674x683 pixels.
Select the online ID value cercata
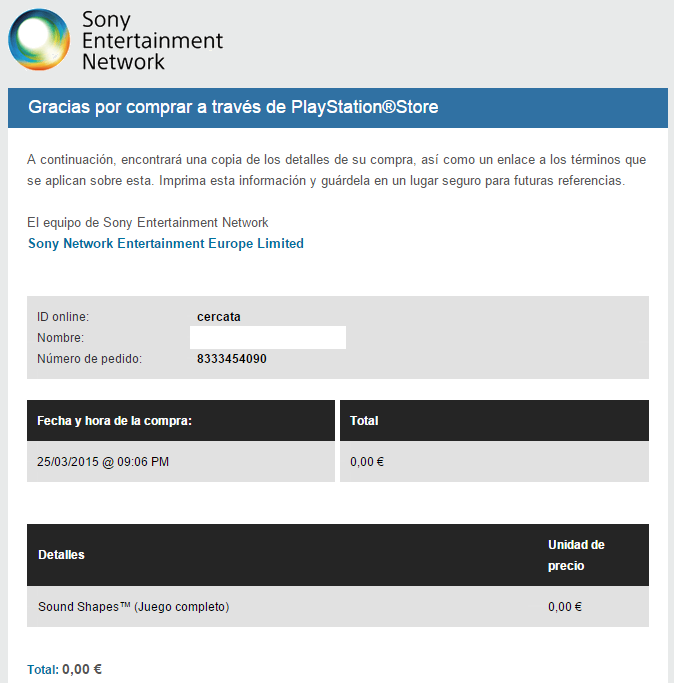[x=219, y=317]
